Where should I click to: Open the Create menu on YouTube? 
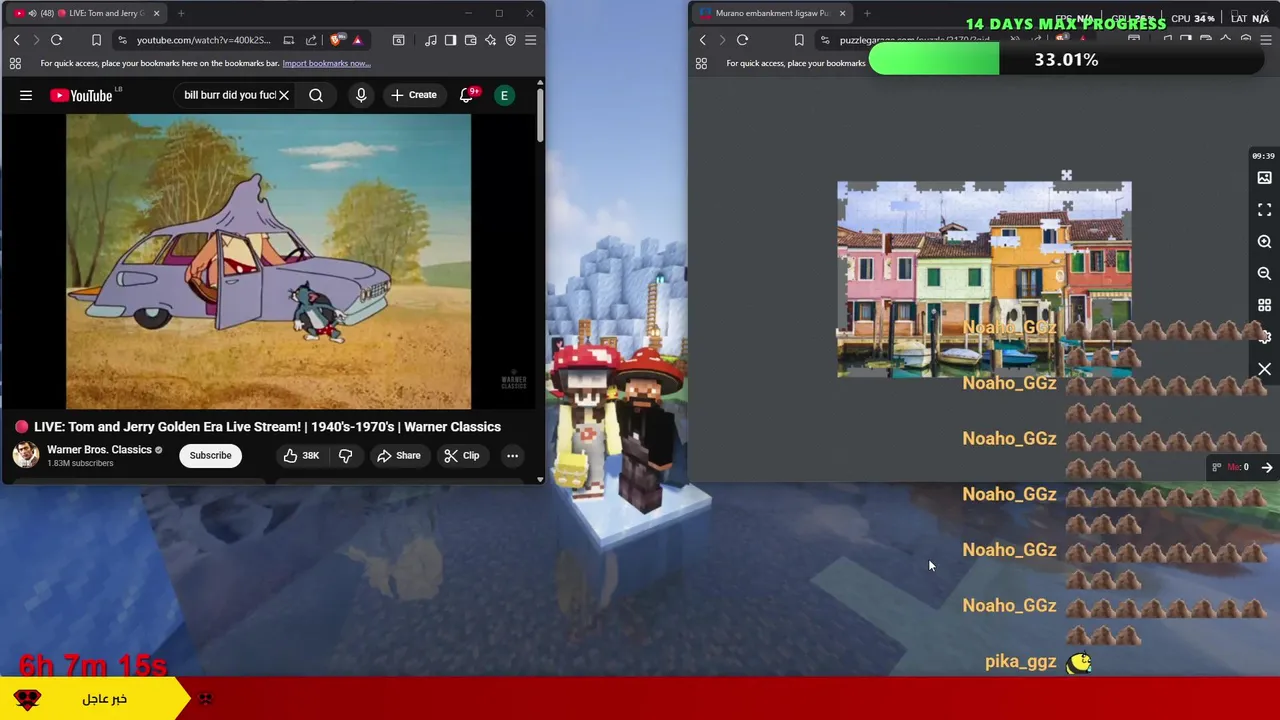tap(413, 95)
